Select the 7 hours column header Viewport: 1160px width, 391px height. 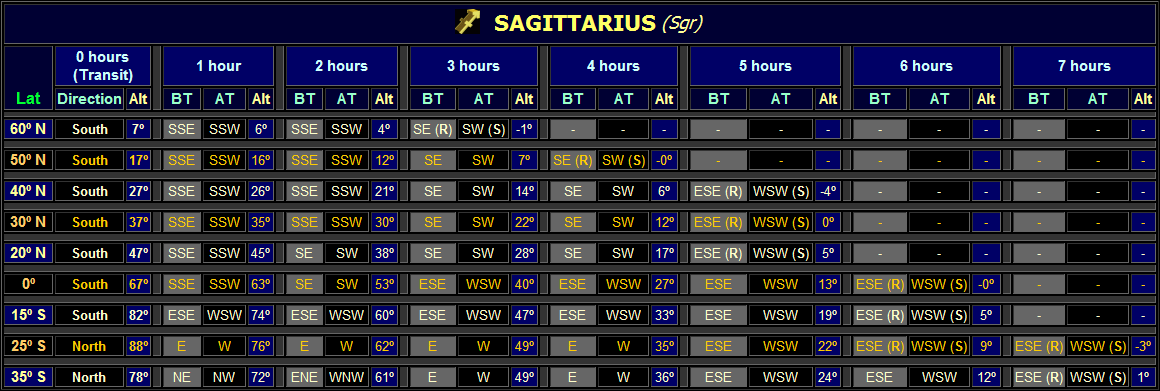[1084, 66]
